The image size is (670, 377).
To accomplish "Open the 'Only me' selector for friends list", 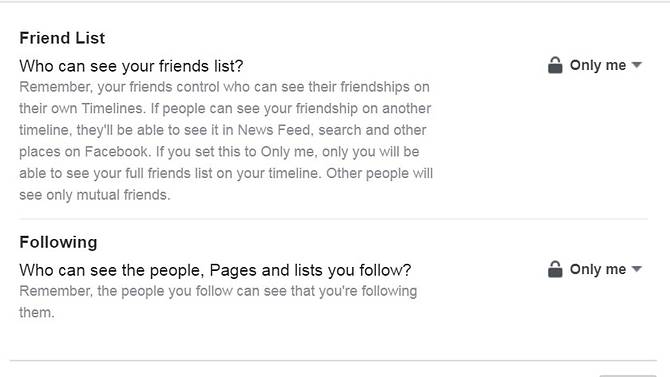I will pyautogui.click(x=595, y=65).
